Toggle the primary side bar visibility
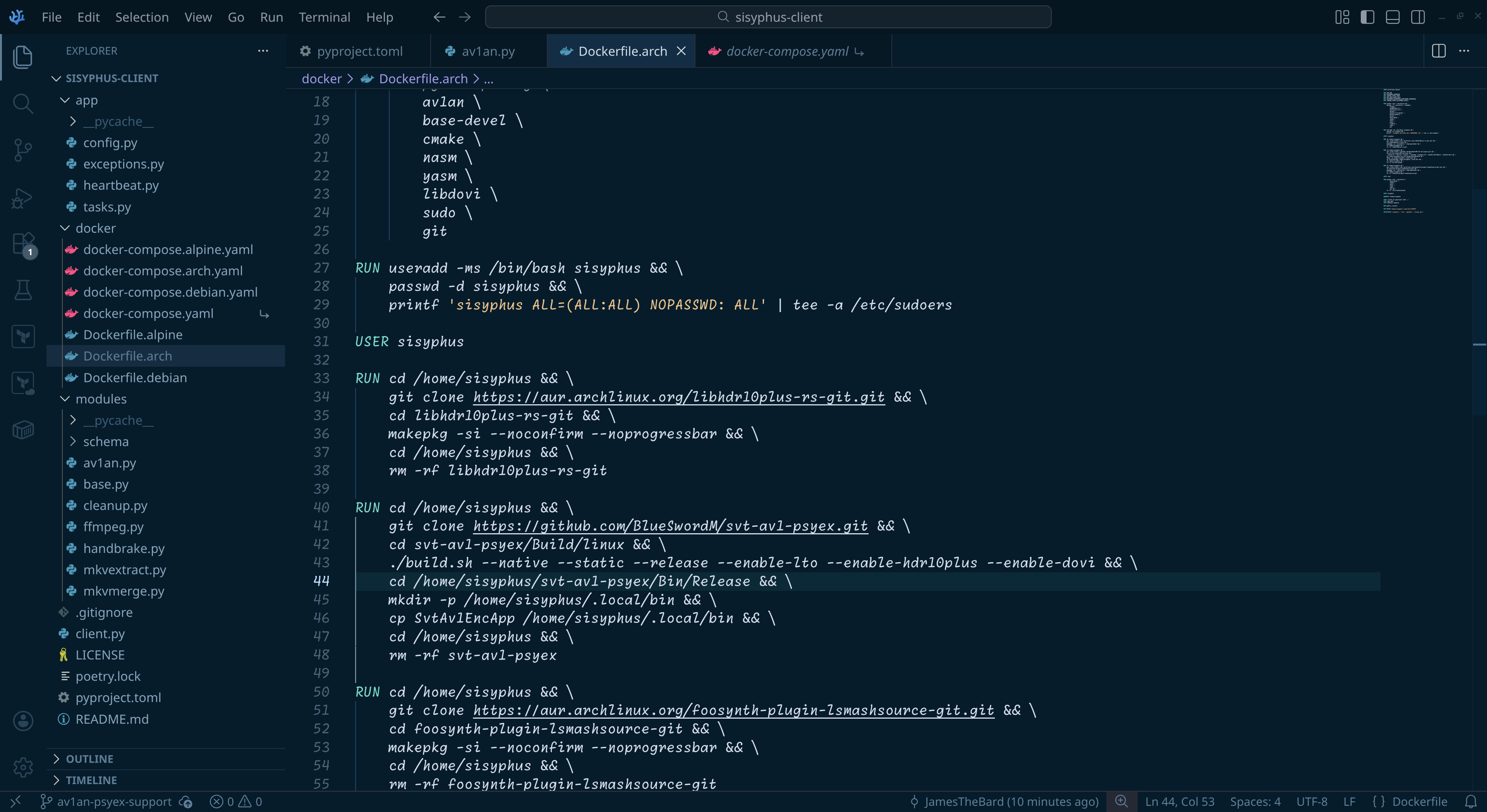Screen dimensions: 1487x812 pyautogui.click(x=1367, y=17)
